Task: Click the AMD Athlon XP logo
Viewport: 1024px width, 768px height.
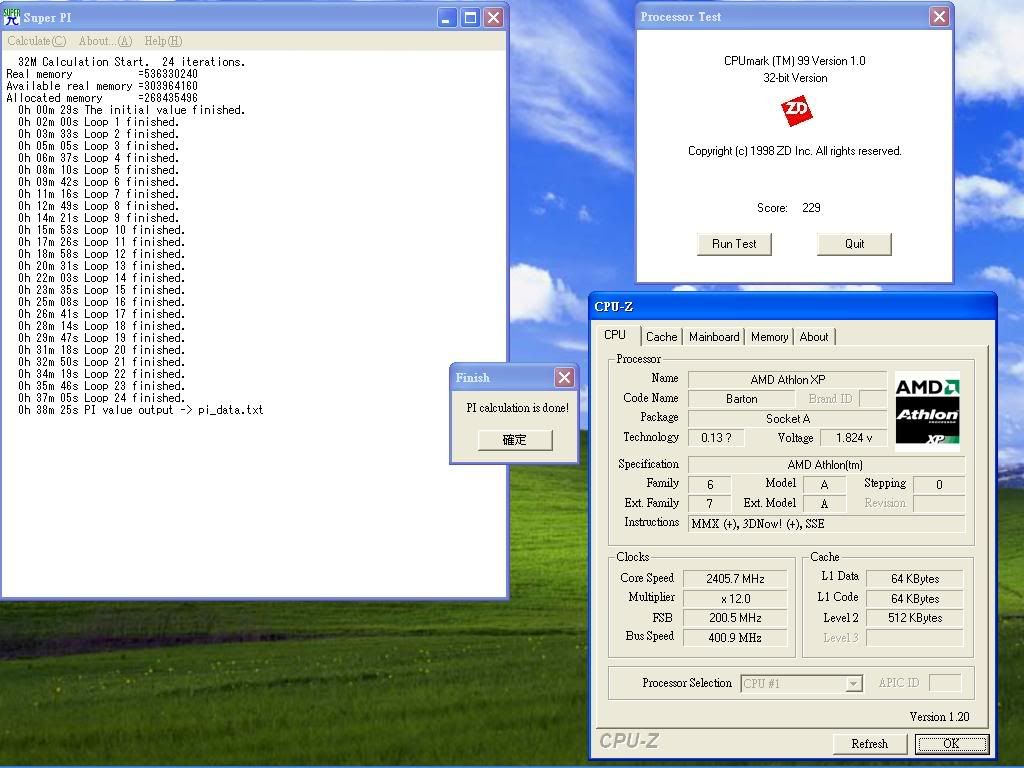Action: (926, 410)
